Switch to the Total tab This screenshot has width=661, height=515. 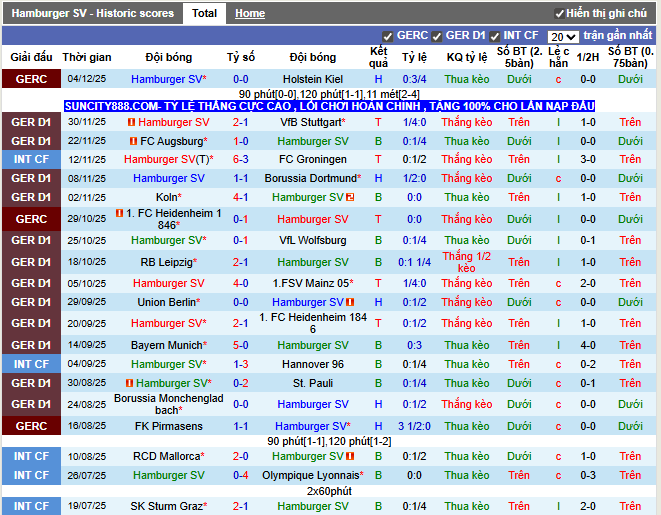[x=204, y=13]
